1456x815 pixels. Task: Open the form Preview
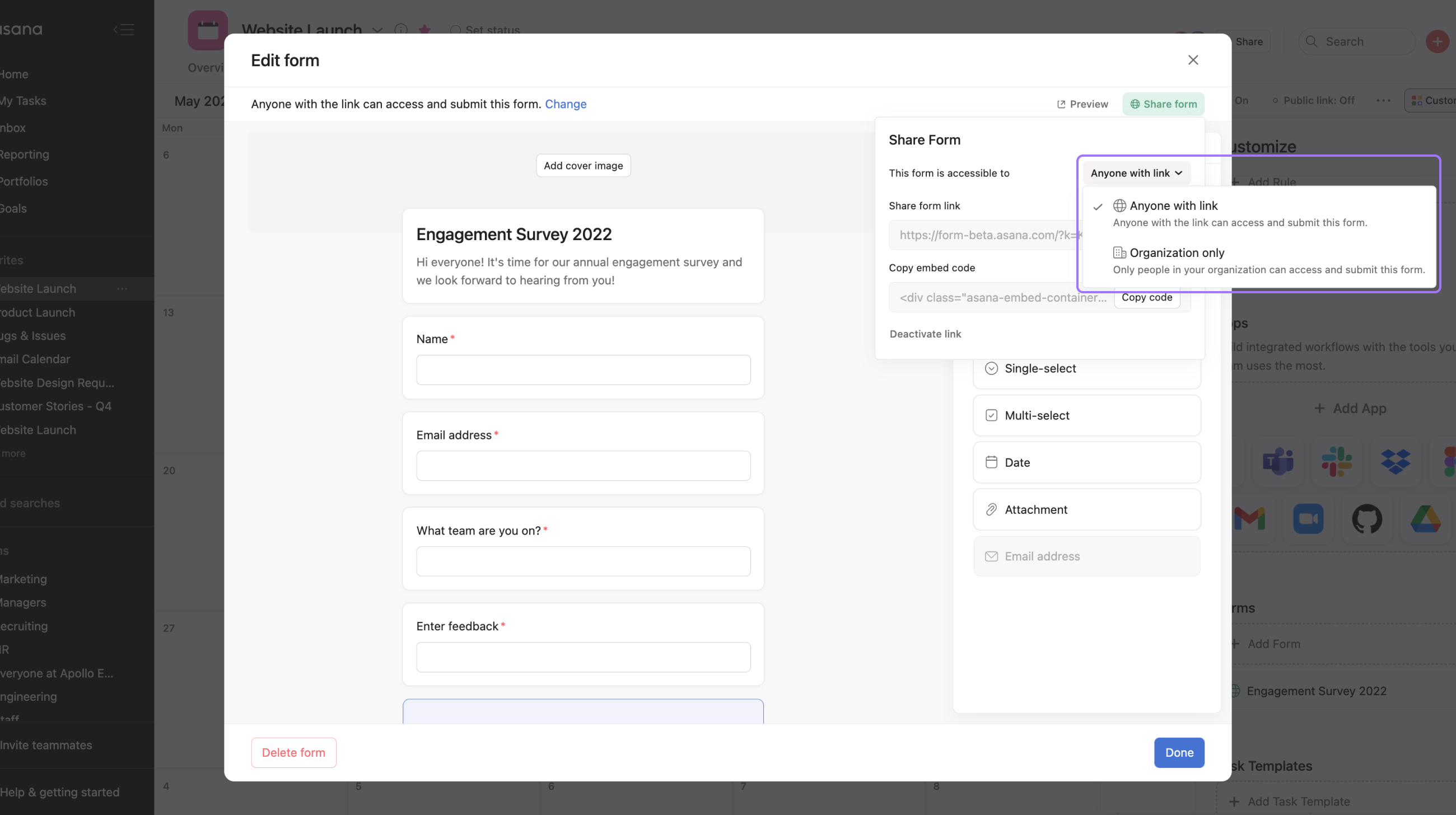[1082, 104]
